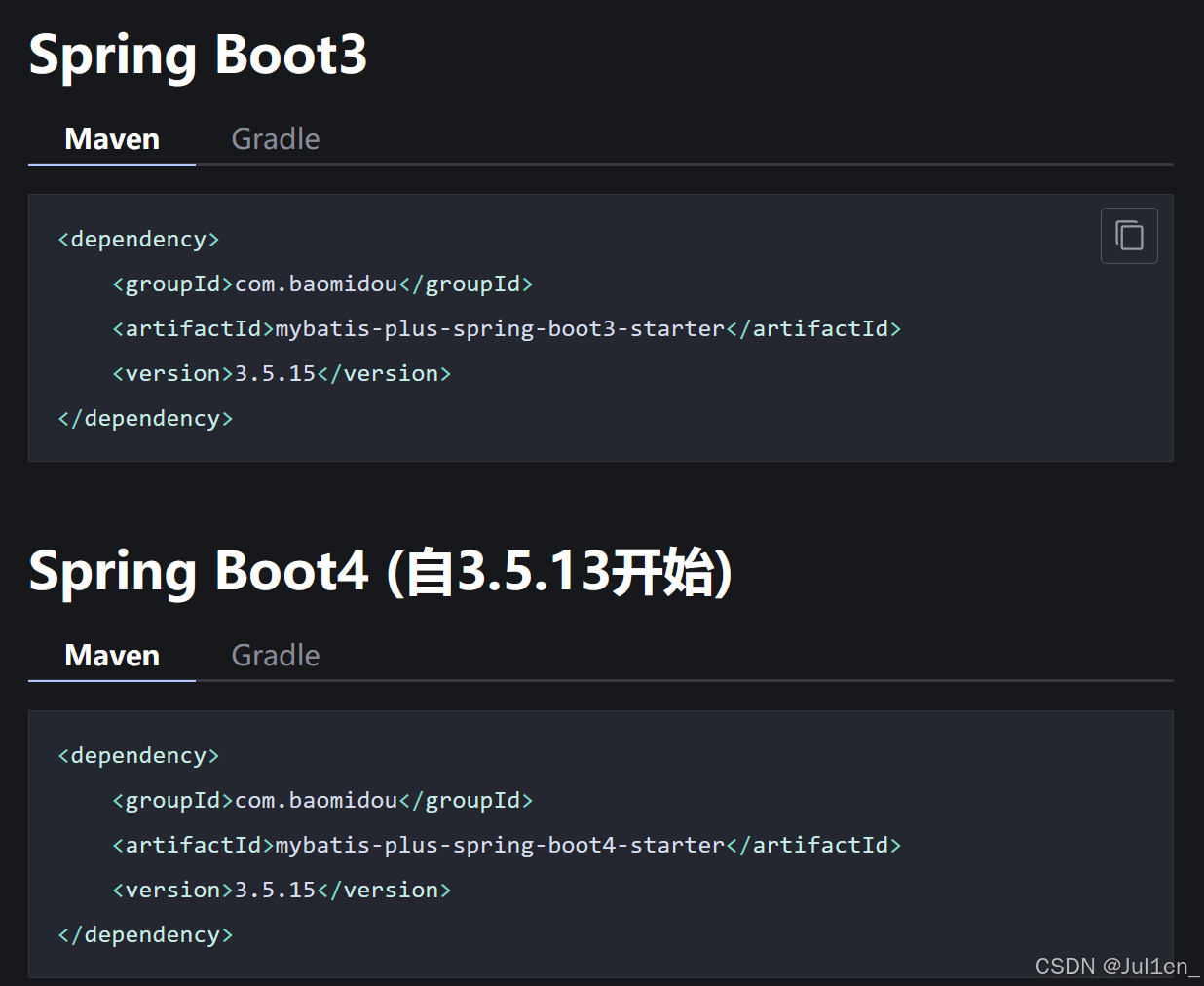This screenshot has width=1204, height=986.
Task: Click the version 3.5.15 line in the Boot3 block
Action: [282, 373]
